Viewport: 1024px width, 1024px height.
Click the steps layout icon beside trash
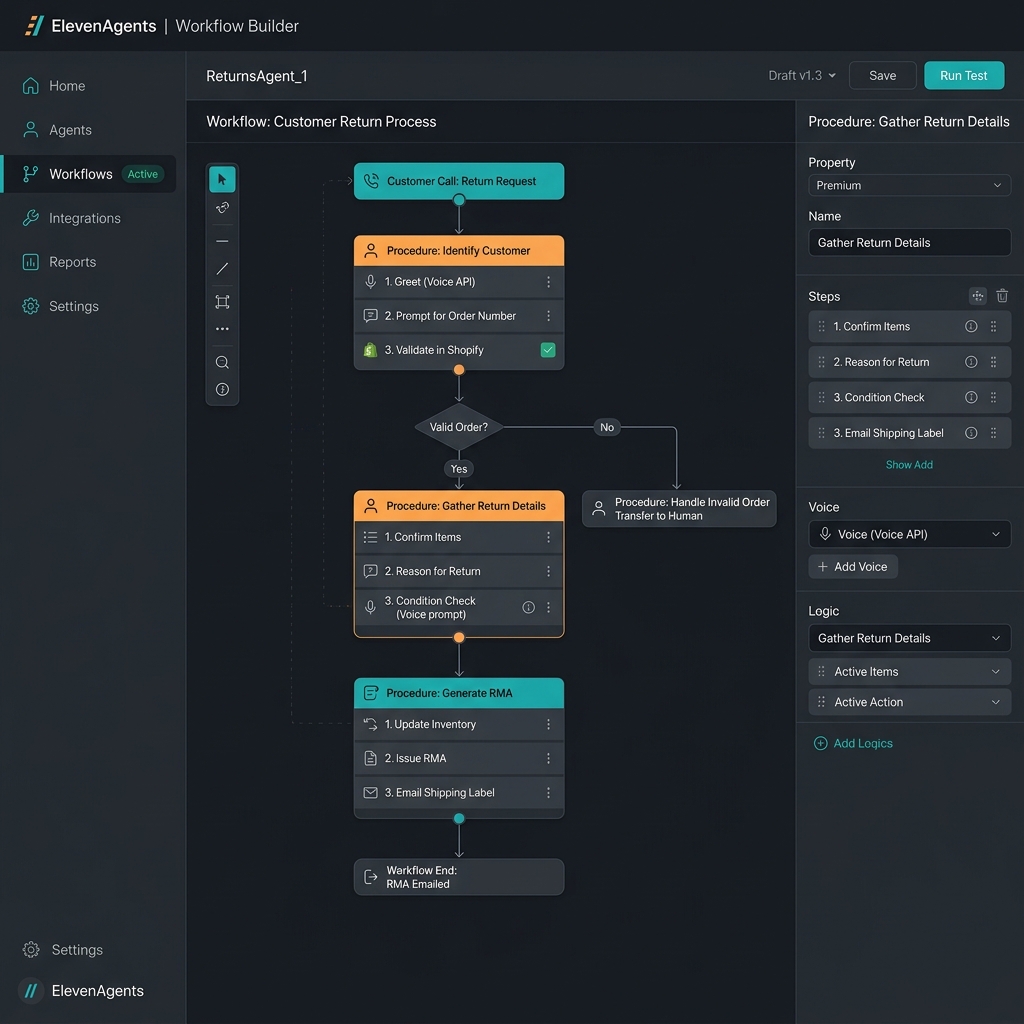point(978,296)
